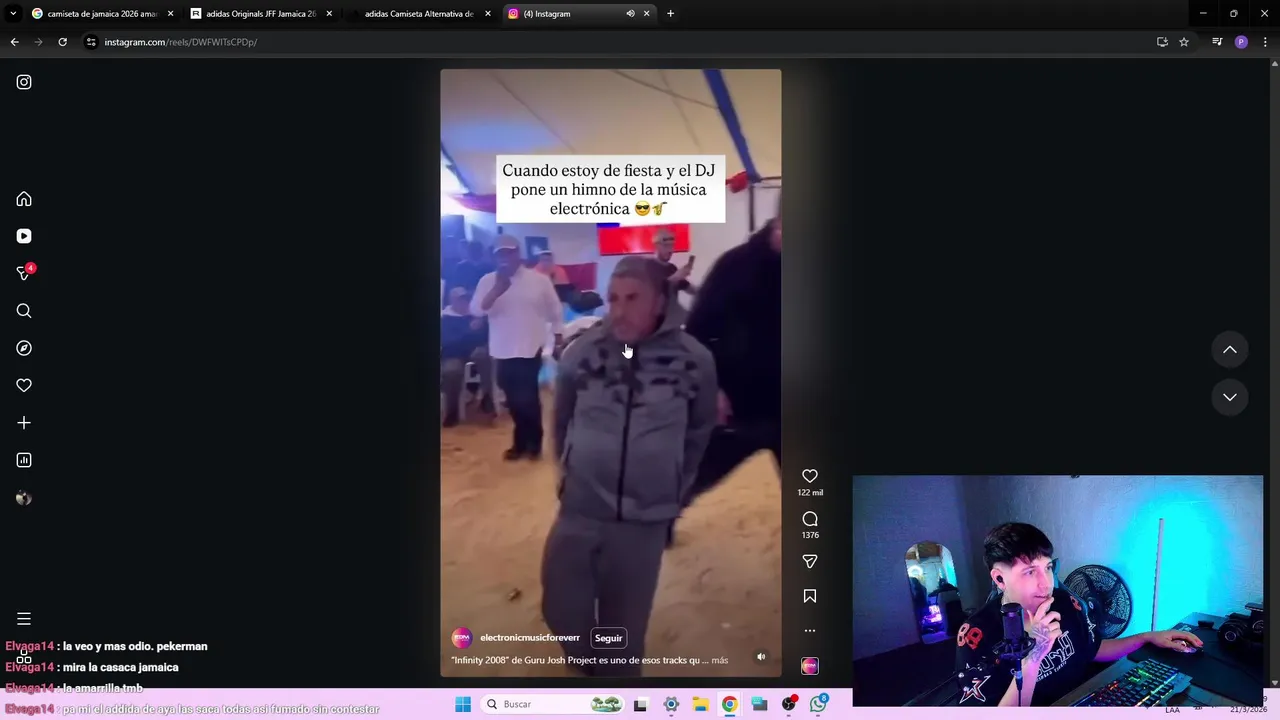This screenshot has height=720, width=1280.
Task: Open the Instagram logo home link
Action: pyautogui.click(x=24, y=82)
